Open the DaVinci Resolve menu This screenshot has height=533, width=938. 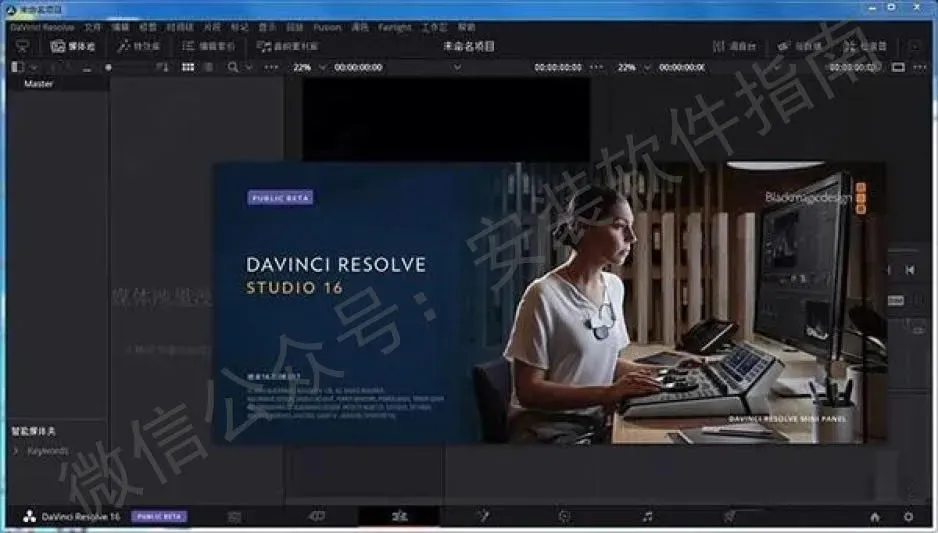click(42, 27)
